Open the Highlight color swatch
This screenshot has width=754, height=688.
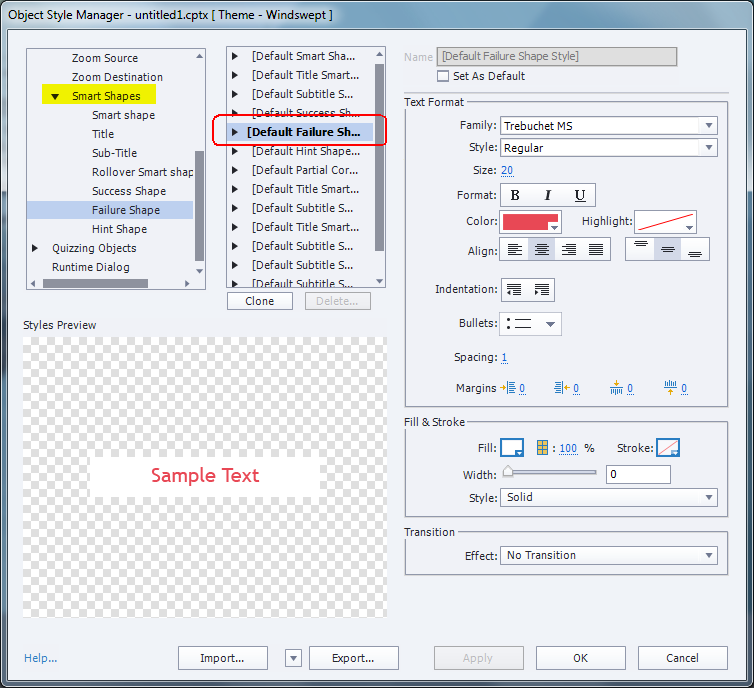[x=666, y=222]
